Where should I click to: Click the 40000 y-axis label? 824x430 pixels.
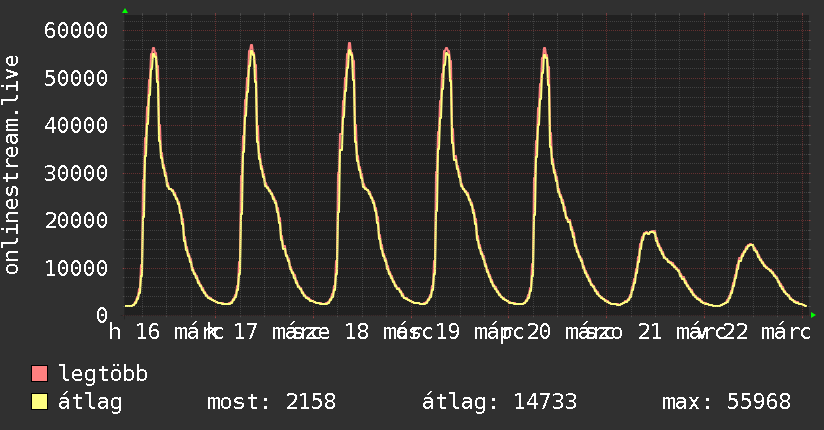[76, 126]
